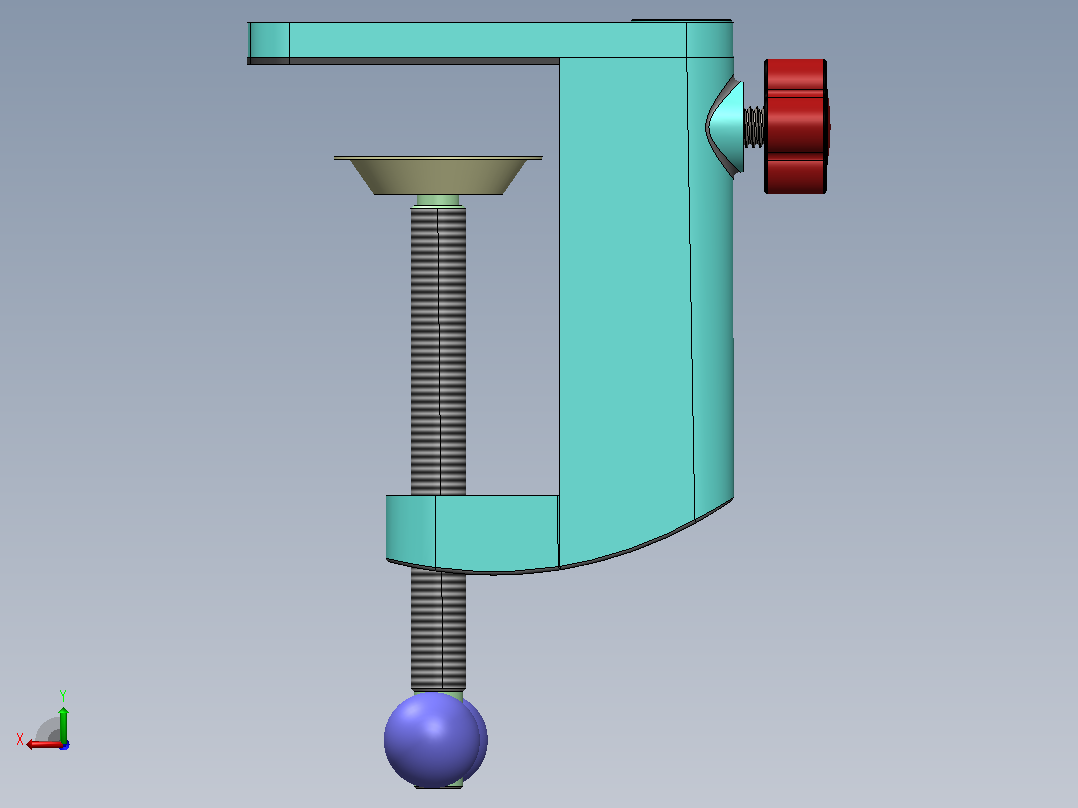Select the lower clamp arm holding the screw

pos(473,532)
